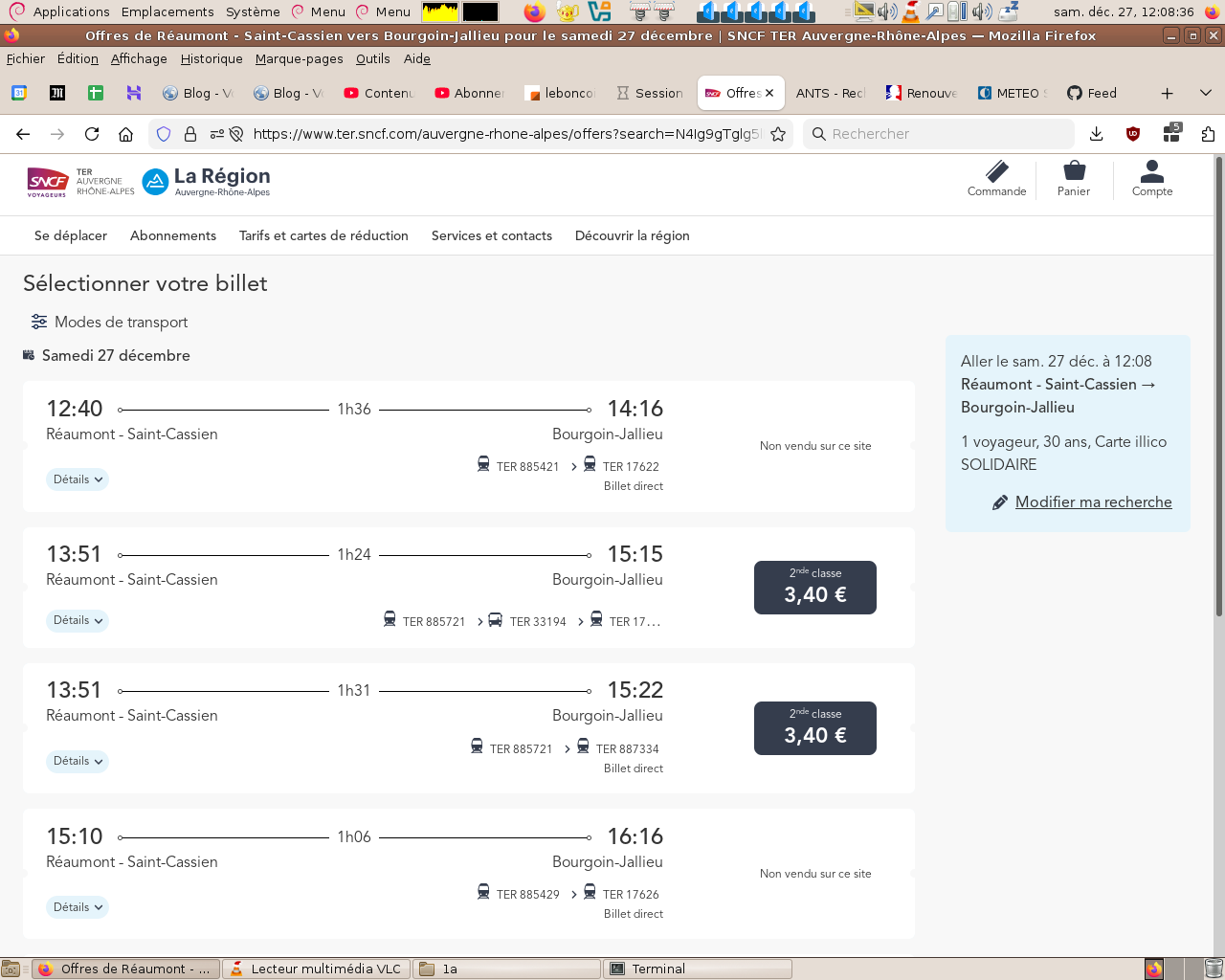Expand Détails for the 13:51 to 15:15 trip

78,621
